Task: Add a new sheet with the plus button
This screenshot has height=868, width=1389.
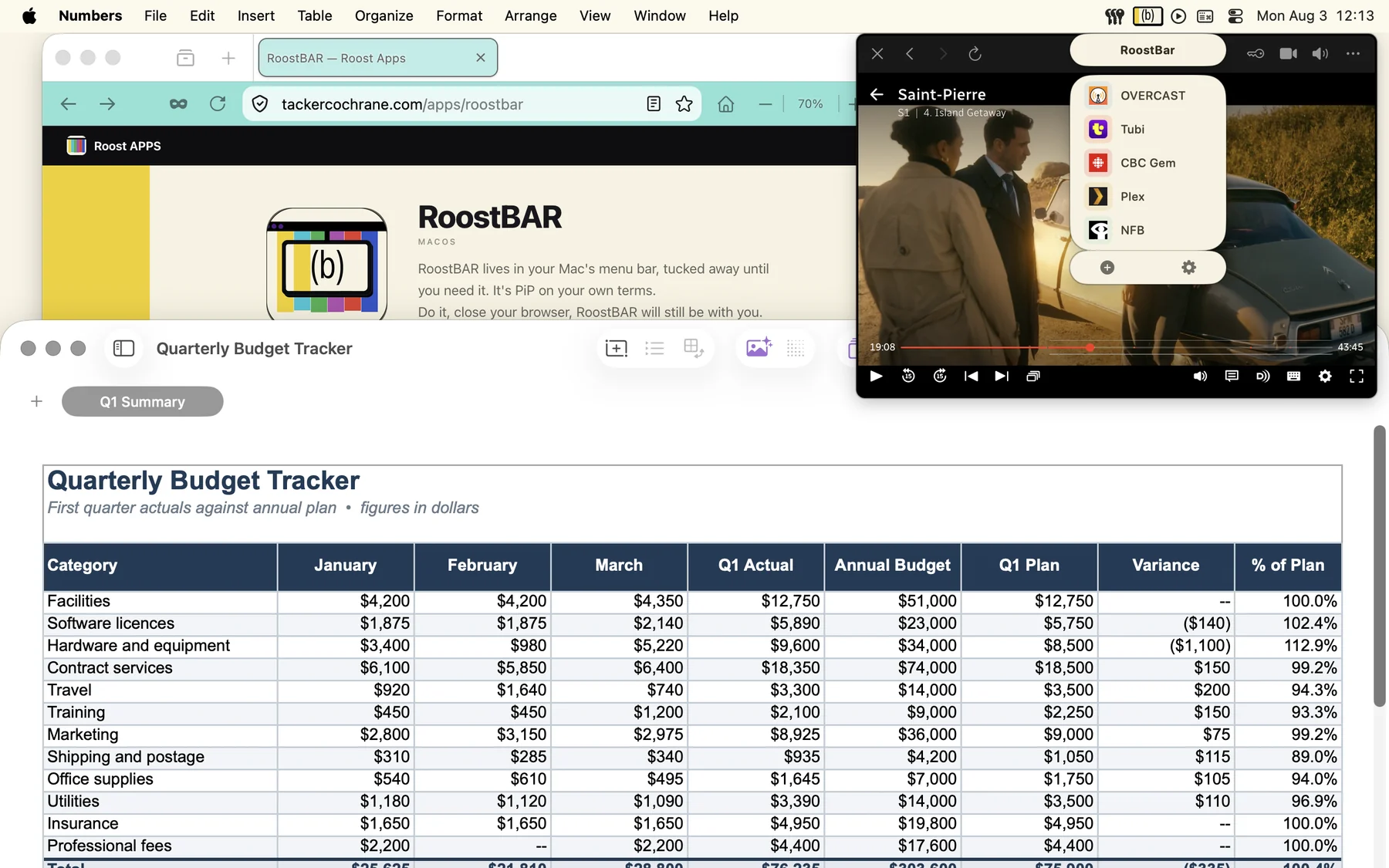Action: pyautogui.click(x=36, y=401)
